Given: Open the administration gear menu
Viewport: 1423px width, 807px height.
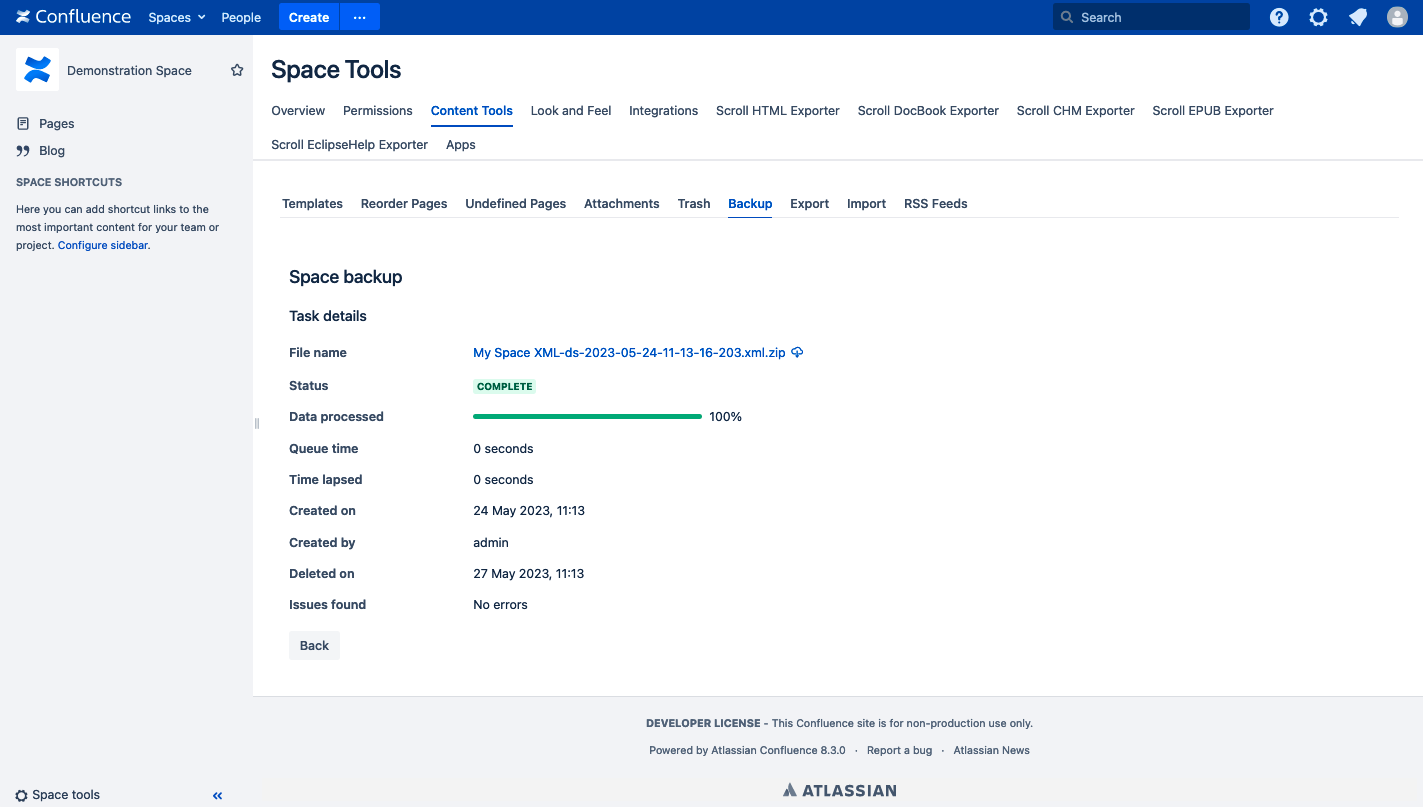Looking at the screenshot, I should [x=1318, y=17].
